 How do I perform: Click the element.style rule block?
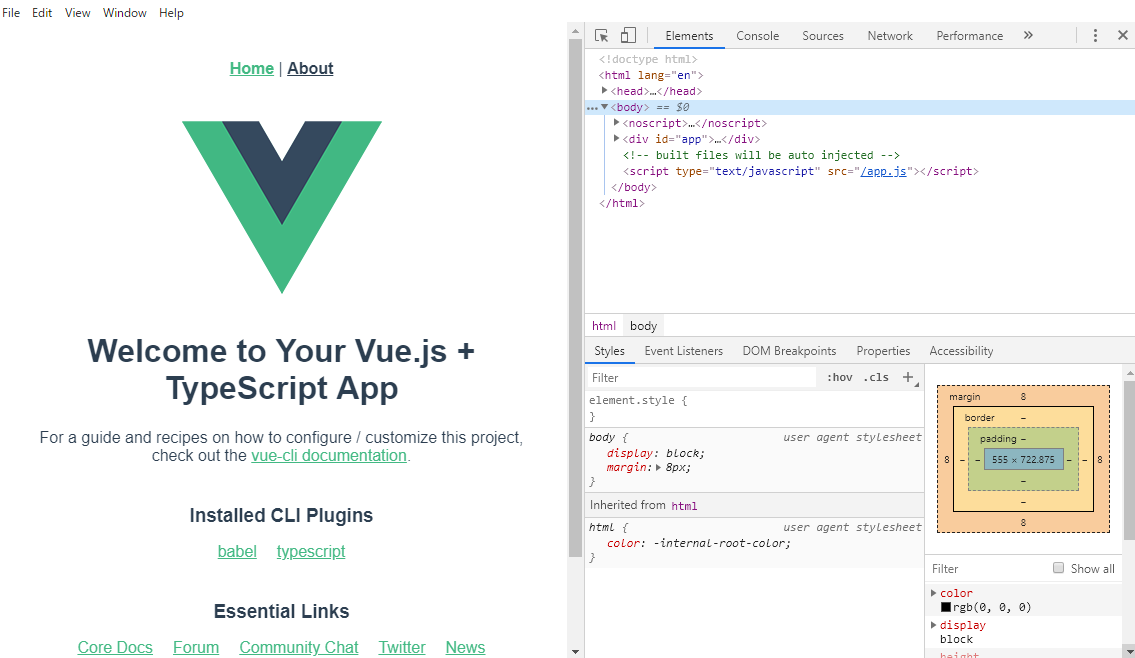coord(754,408)
